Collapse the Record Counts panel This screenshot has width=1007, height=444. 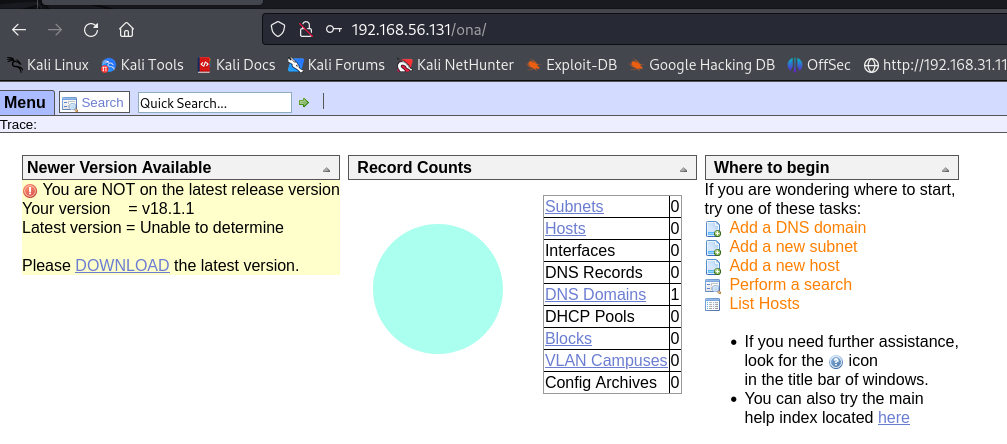point(683,170)
